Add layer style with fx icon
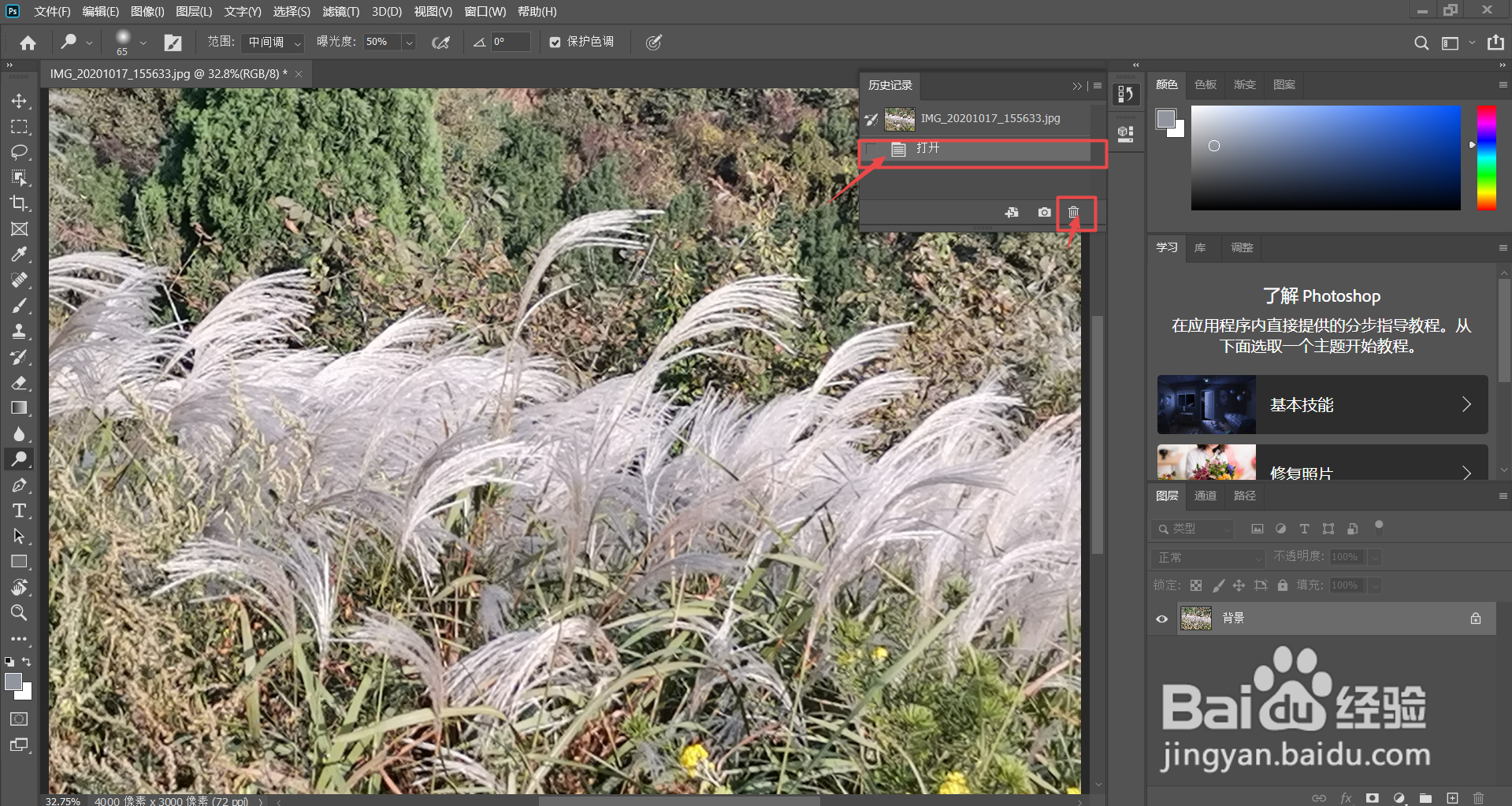This screenshot has height=806, width=1512. (x=1346, y=798)
